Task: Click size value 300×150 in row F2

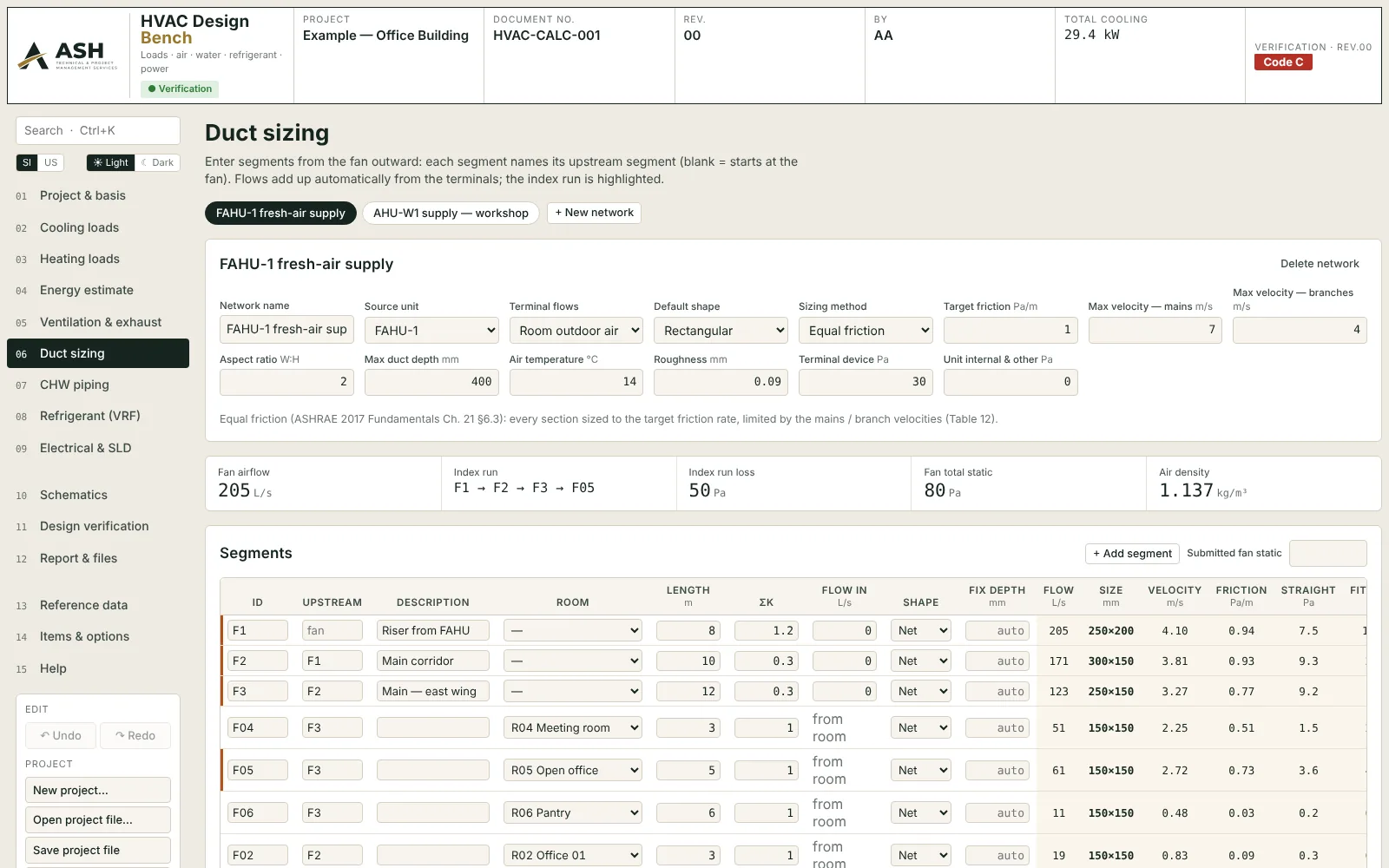Action: (x=1111, y=661)
